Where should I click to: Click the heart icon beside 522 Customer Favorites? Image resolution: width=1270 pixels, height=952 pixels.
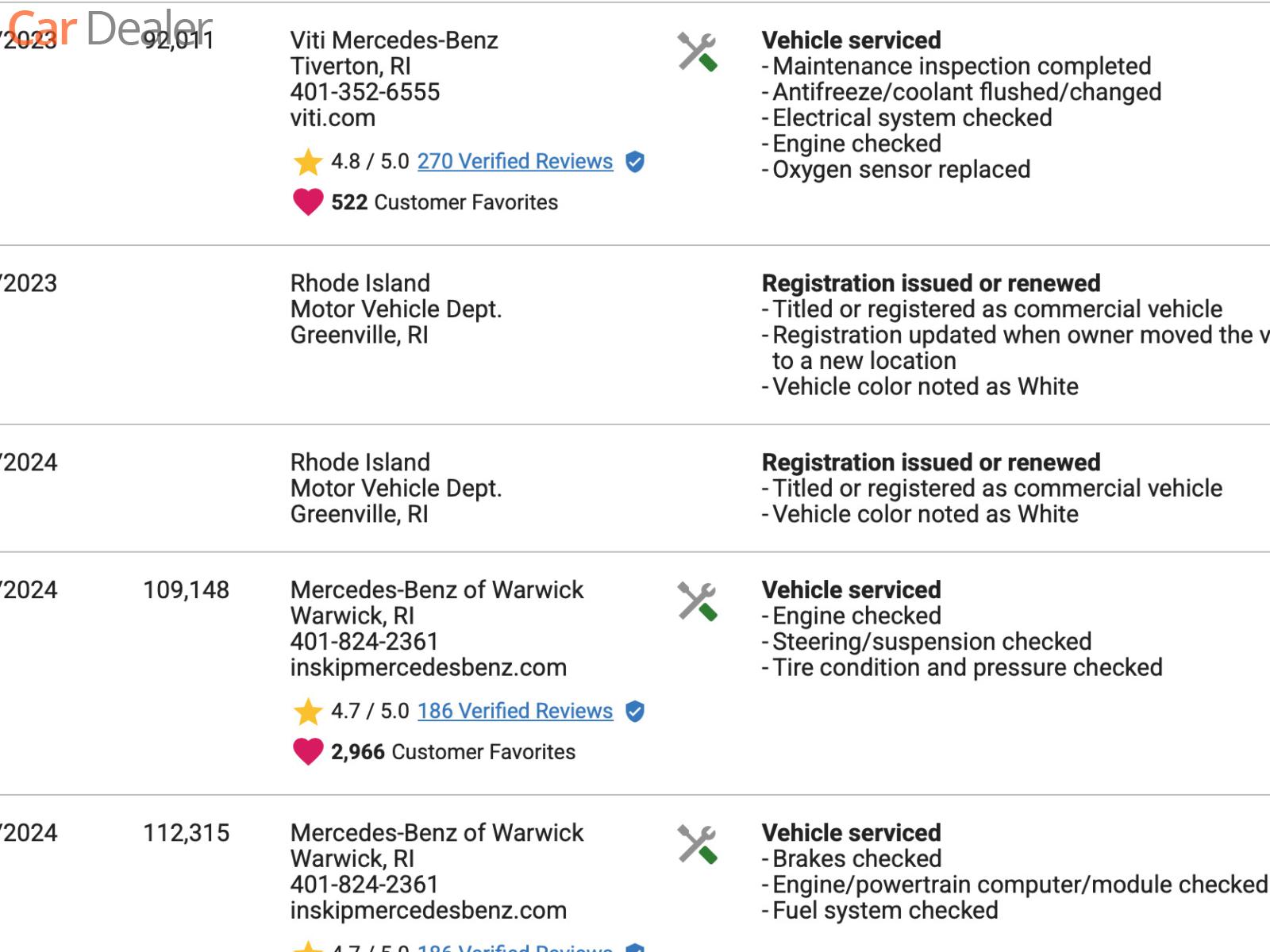click(x=308, y=202)
